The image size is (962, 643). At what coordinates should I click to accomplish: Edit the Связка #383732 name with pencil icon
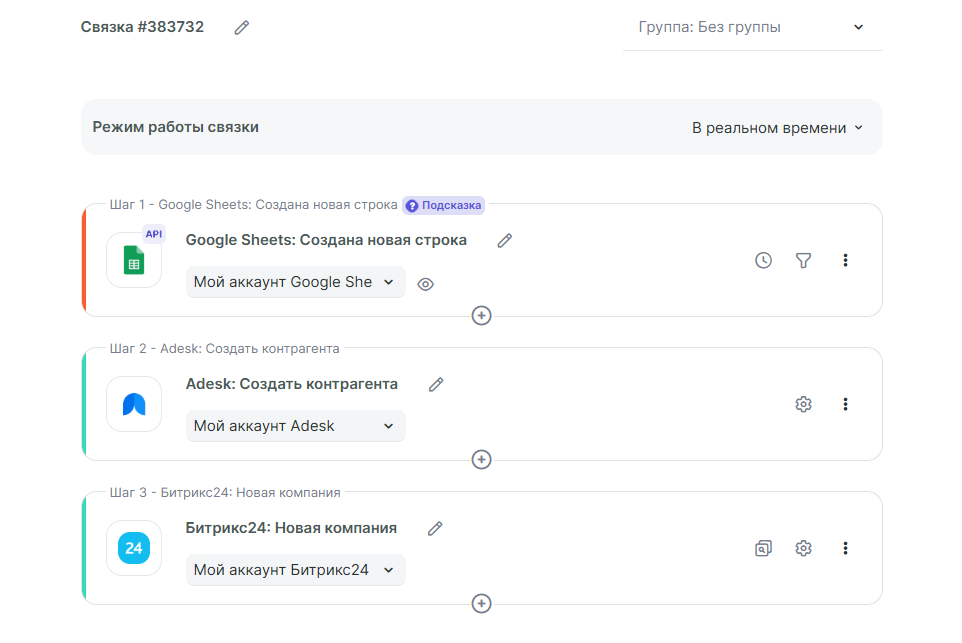242,28
